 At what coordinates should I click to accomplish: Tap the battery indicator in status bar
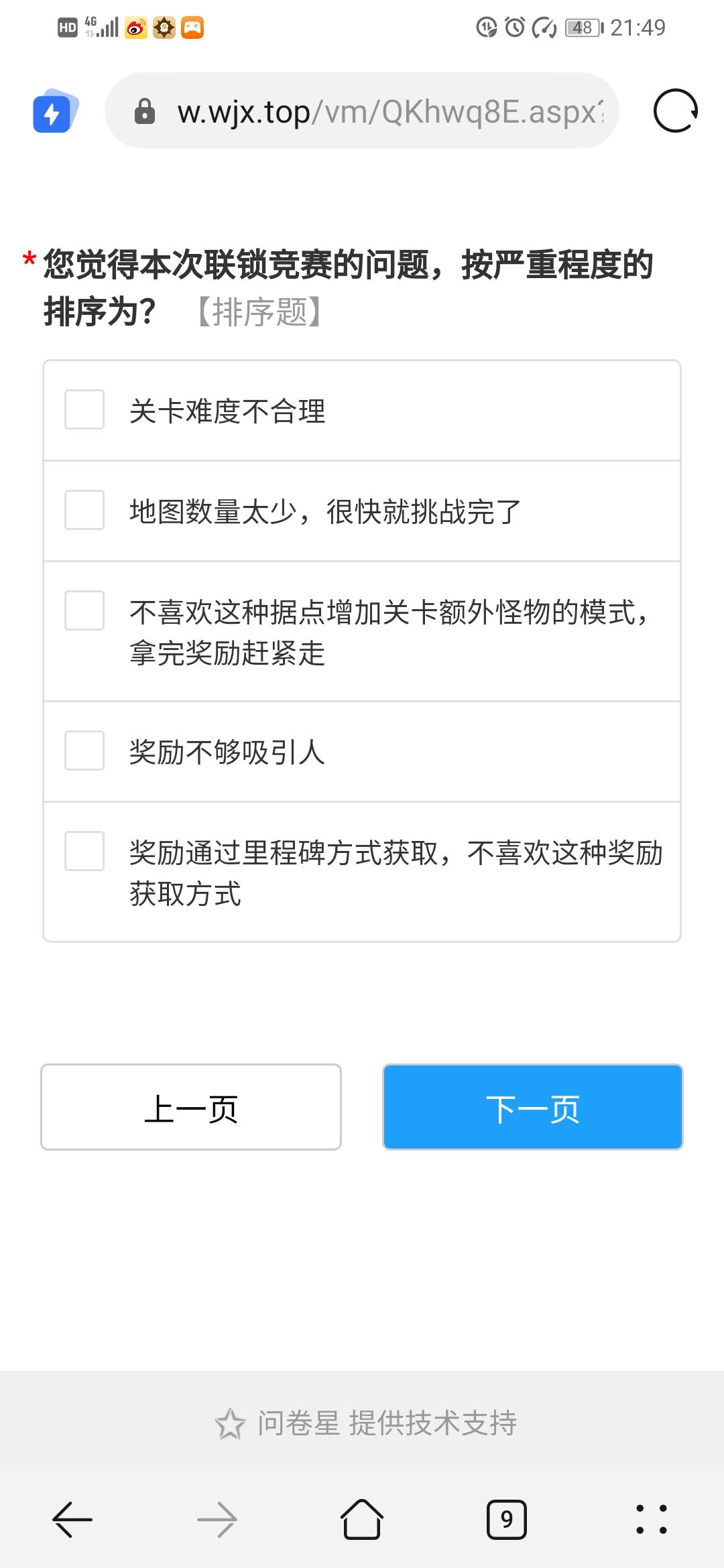(x=584, y=27)
